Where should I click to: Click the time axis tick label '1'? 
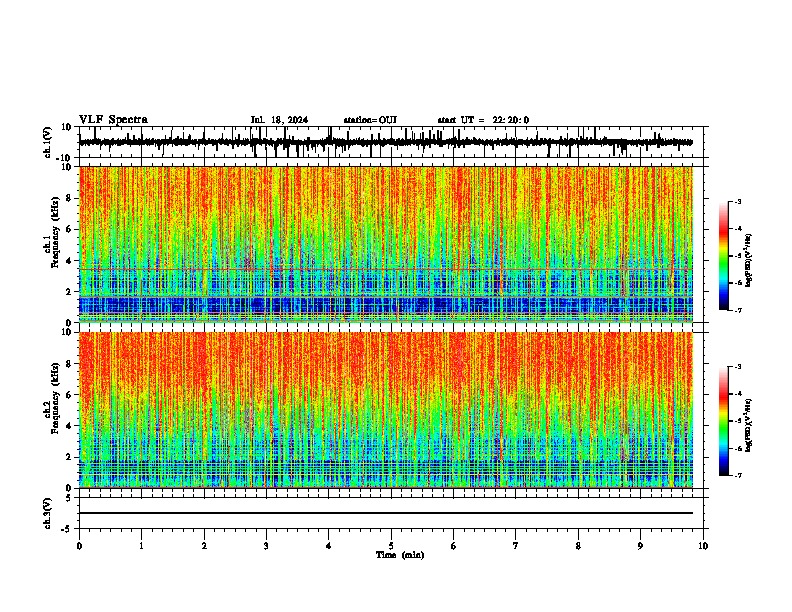coord(141,546)
